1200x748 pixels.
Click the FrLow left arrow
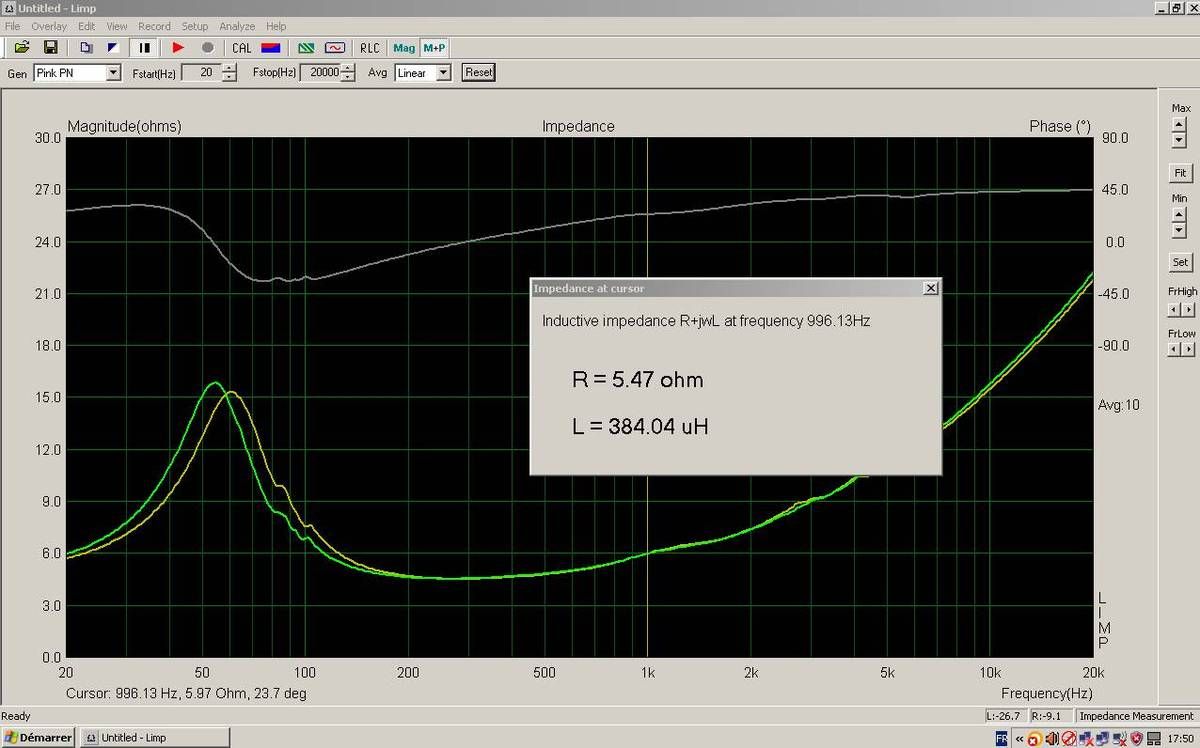click(x=1174, y=349)
